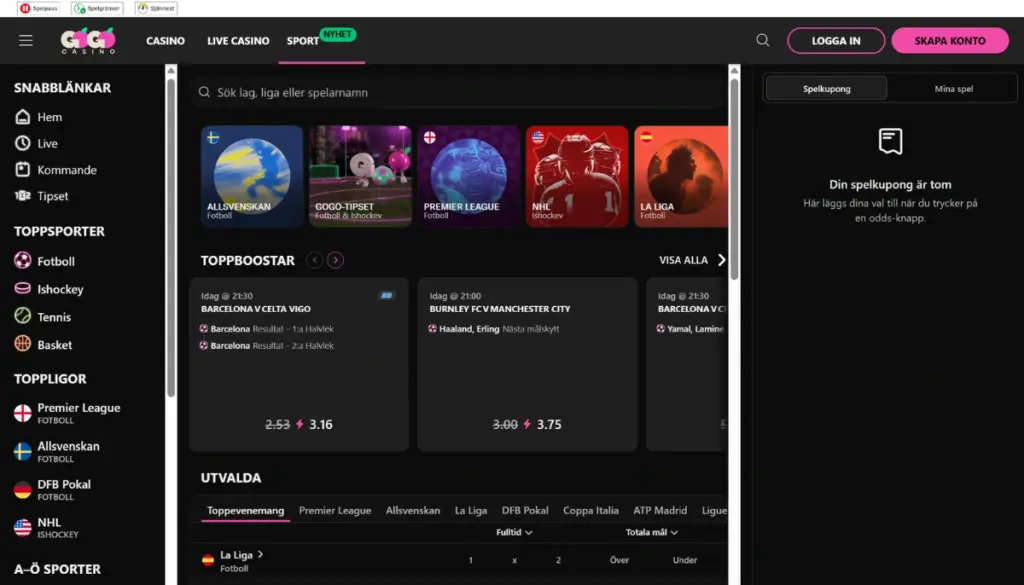Screen dimensions: 1024x585
Task: Select the Basket basketball icon
Action: 22,342
